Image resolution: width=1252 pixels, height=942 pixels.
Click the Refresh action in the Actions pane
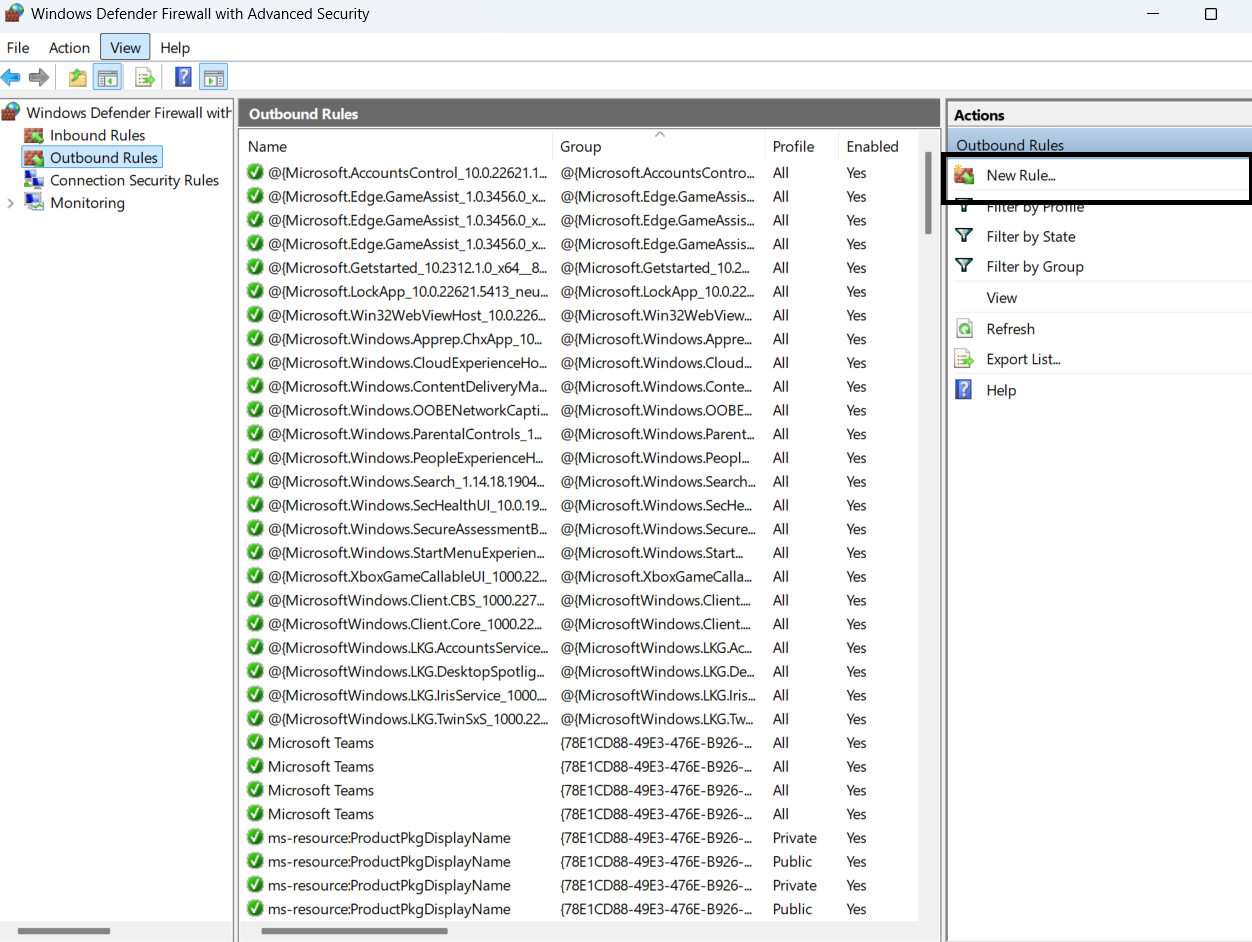1010,329
